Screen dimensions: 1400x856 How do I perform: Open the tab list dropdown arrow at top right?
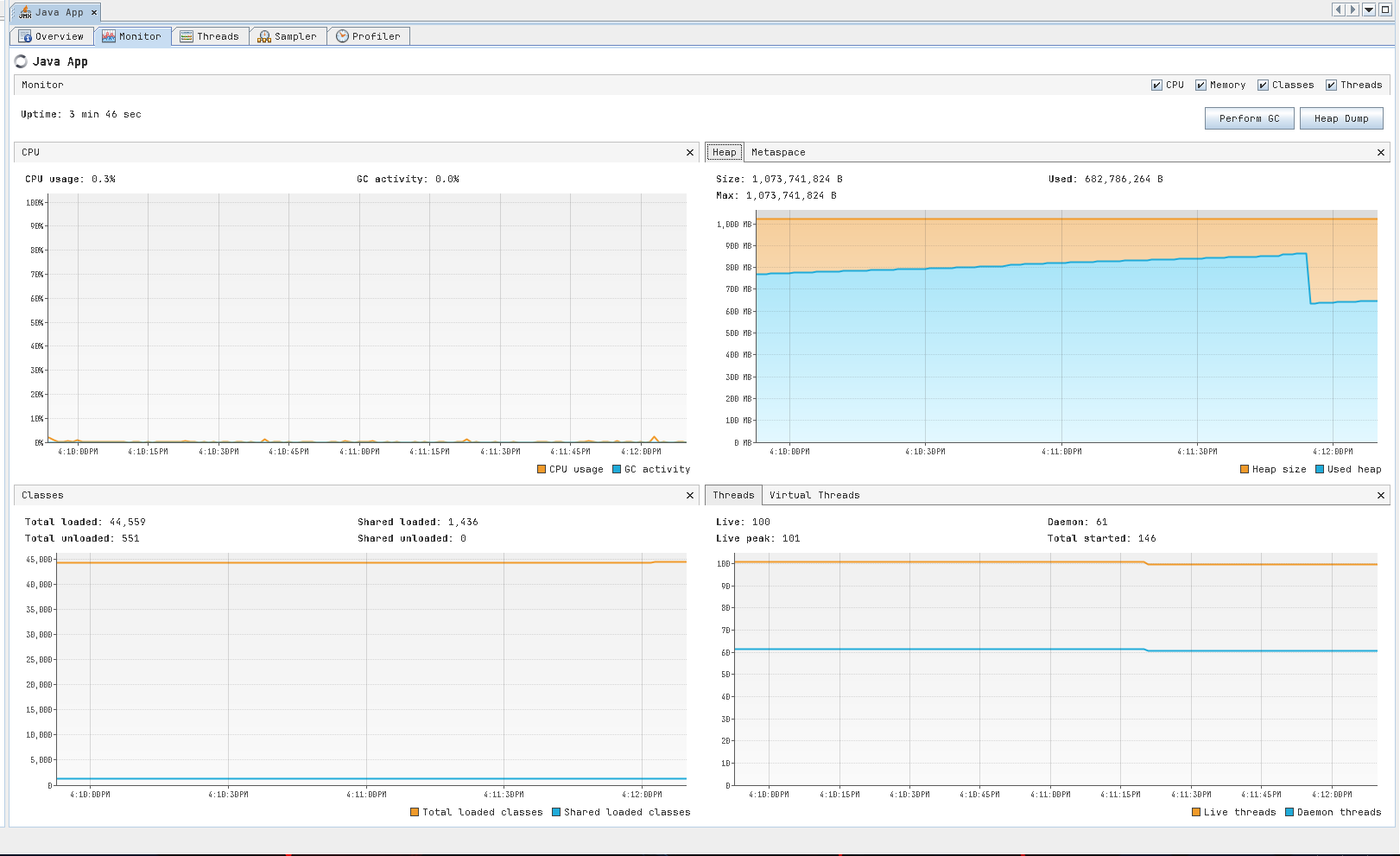coord(1367,10)
